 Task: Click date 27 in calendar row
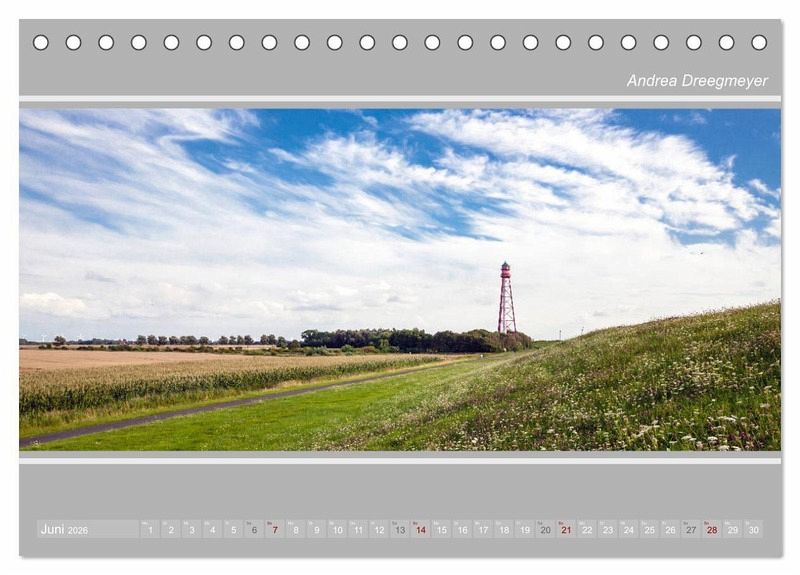click(691, 529)
